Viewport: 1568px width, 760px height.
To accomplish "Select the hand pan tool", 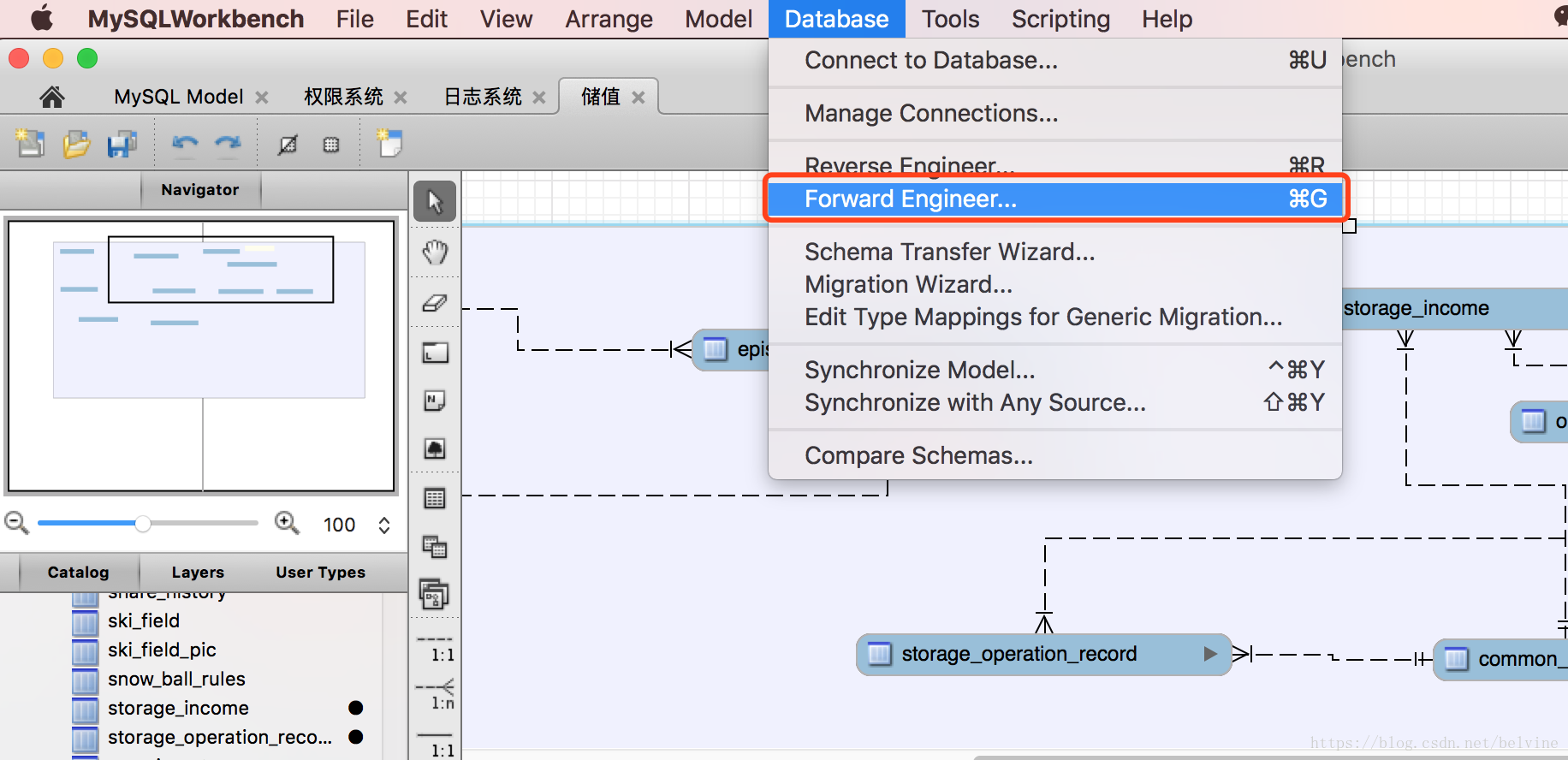I will pos(435,252).
